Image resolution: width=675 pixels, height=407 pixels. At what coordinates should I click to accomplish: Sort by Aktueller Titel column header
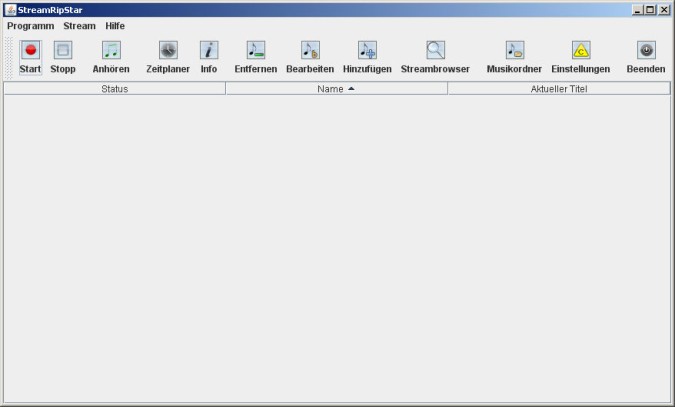click(x=559, y=89)
